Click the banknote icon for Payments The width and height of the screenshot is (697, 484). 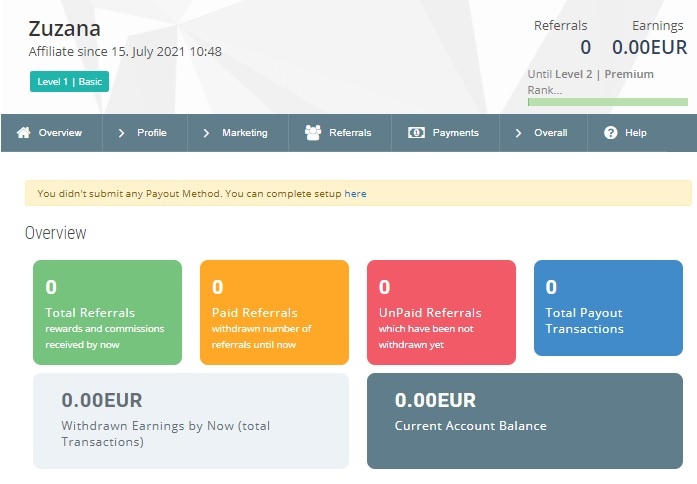pyautogui.click(x=417, y=132)
